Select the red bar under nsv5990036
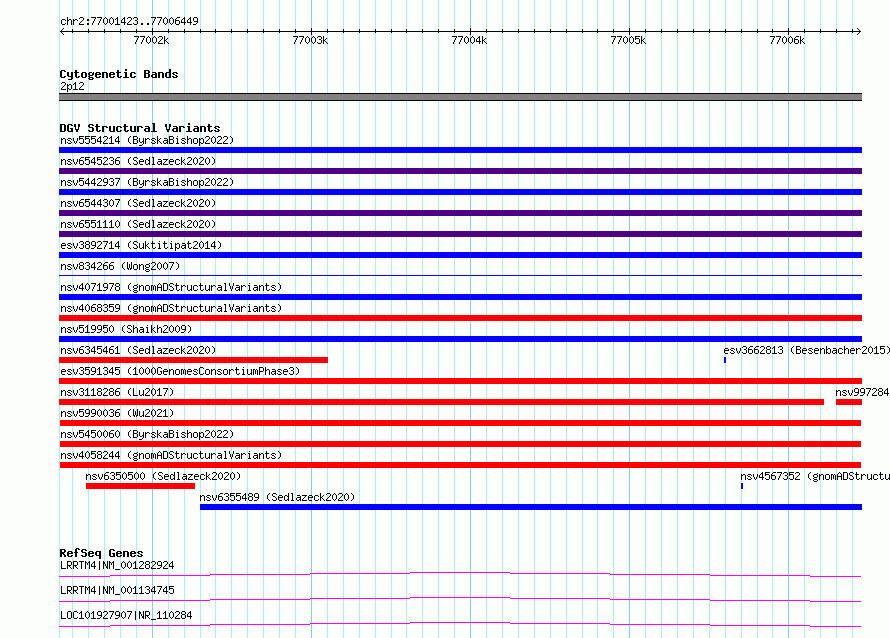 (x=460, y=423)
